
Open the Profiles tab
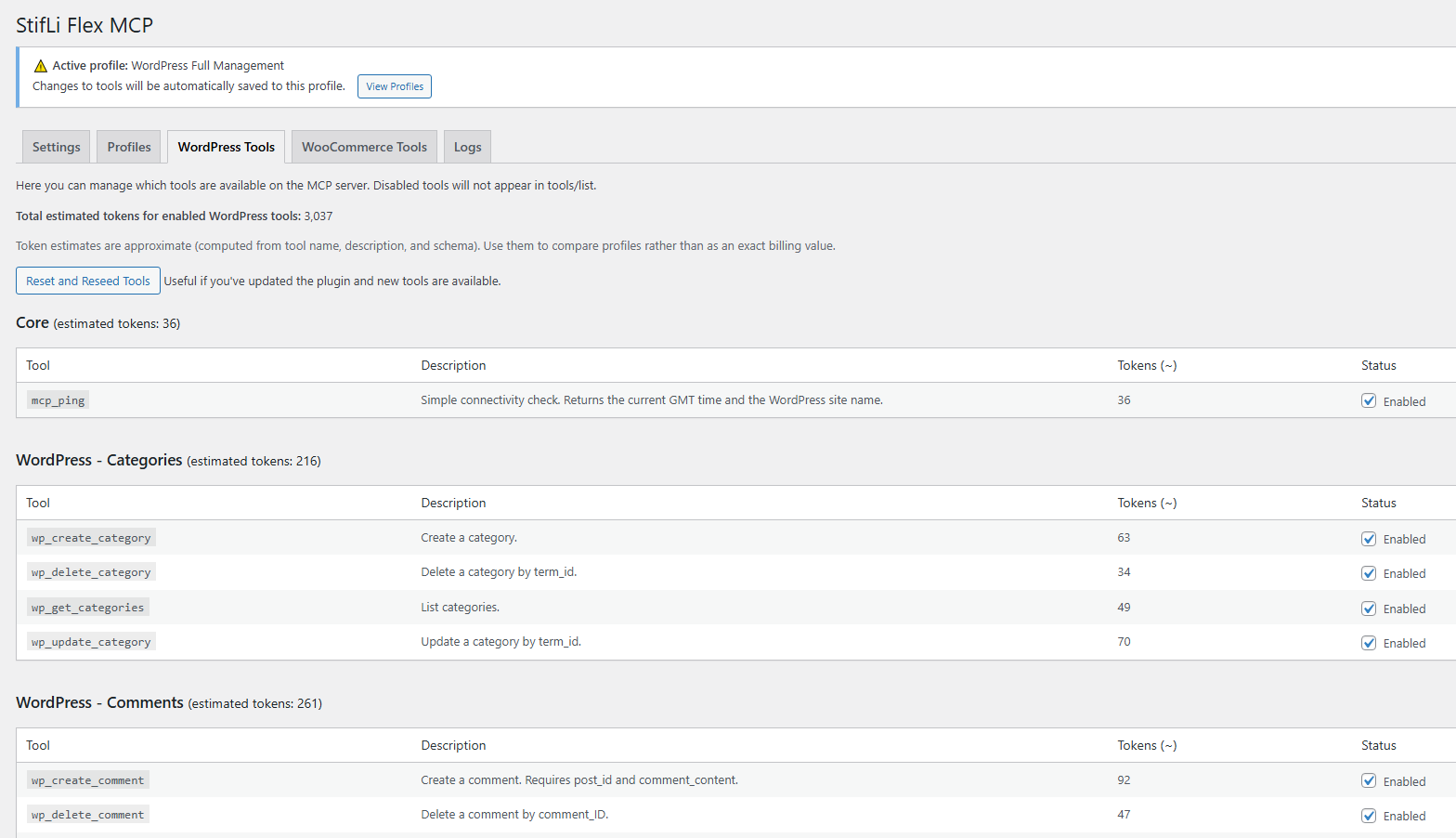(x=129, y=147)
